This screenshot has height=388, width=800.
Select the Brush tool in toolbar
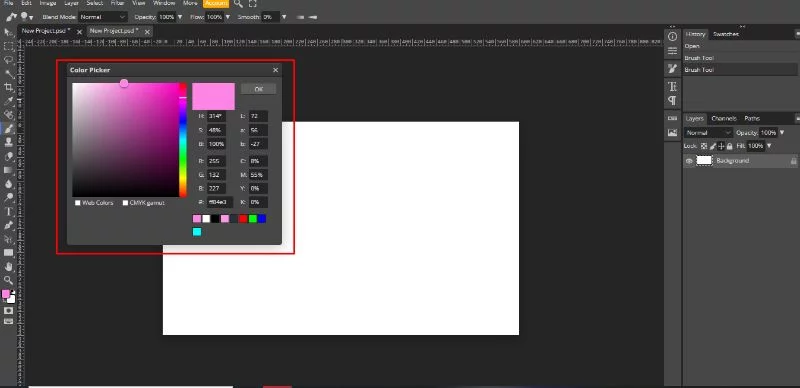pyautogui.click(x=8, y=129)
